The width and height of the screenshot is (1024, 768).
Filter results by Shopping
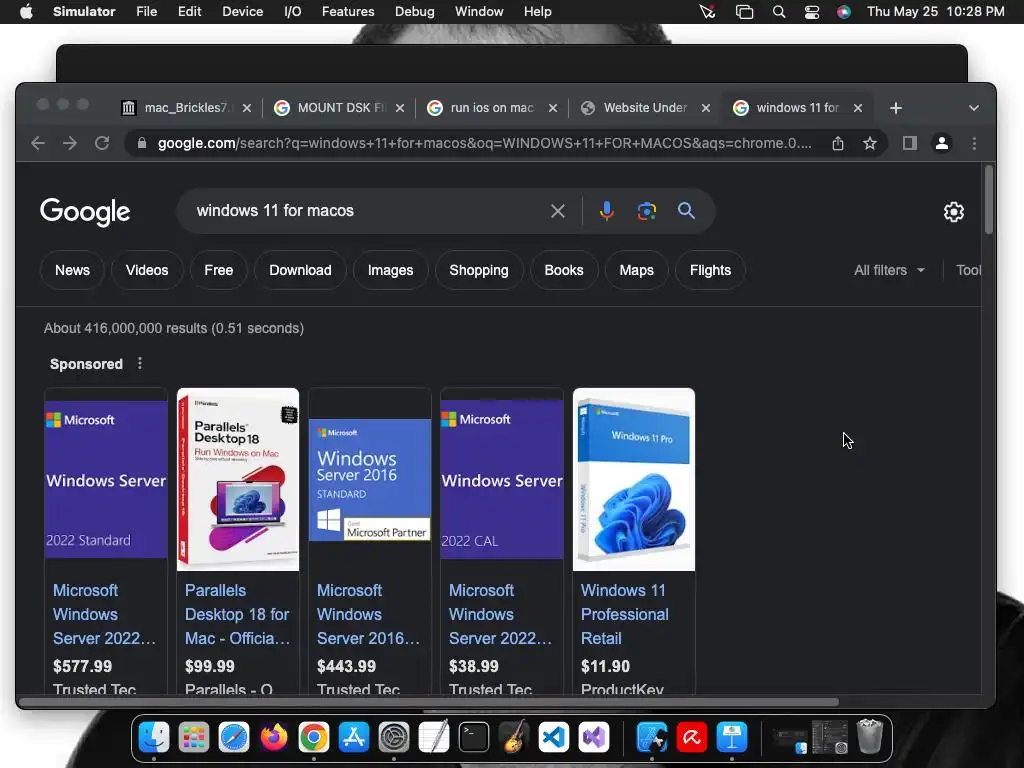pos(479,270)
